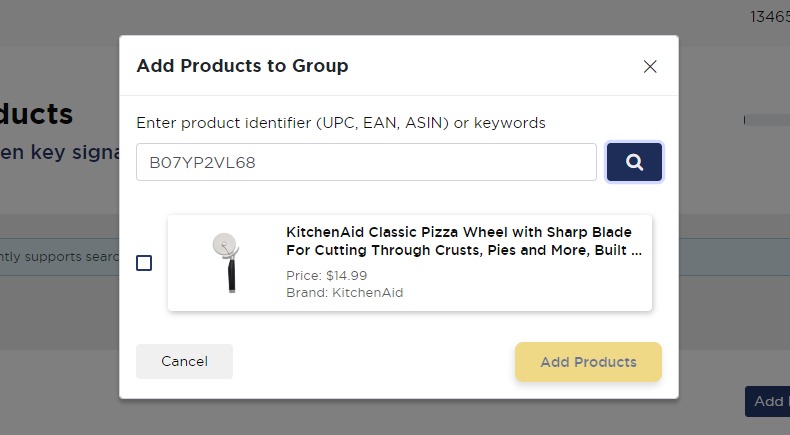The height and width of the screenshot is (435, 790).
Task: Click the truncated ellipsis at product title end
Action: (x=636, y=250)
